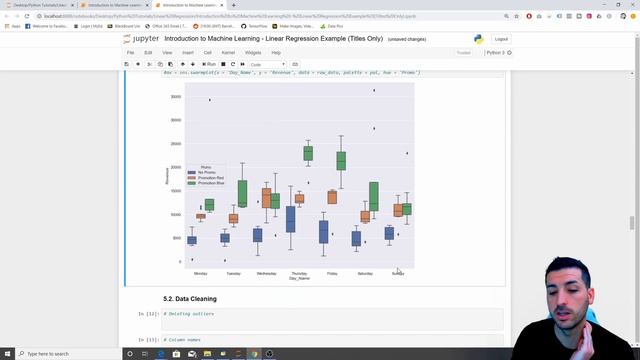Image resolution: width=640 pixels, height=360 pixels.
Task: Open the GitHub TensorFlow bookmark
Action: 254,26
